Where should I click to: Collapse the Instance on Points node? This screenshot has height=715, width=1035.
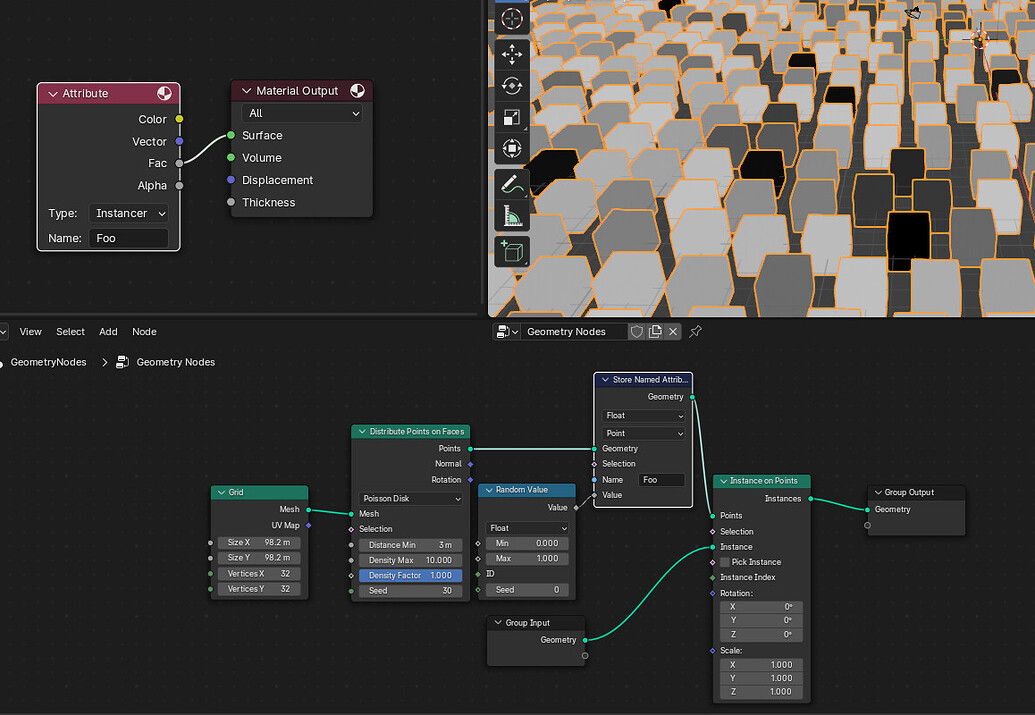[723, 481]
